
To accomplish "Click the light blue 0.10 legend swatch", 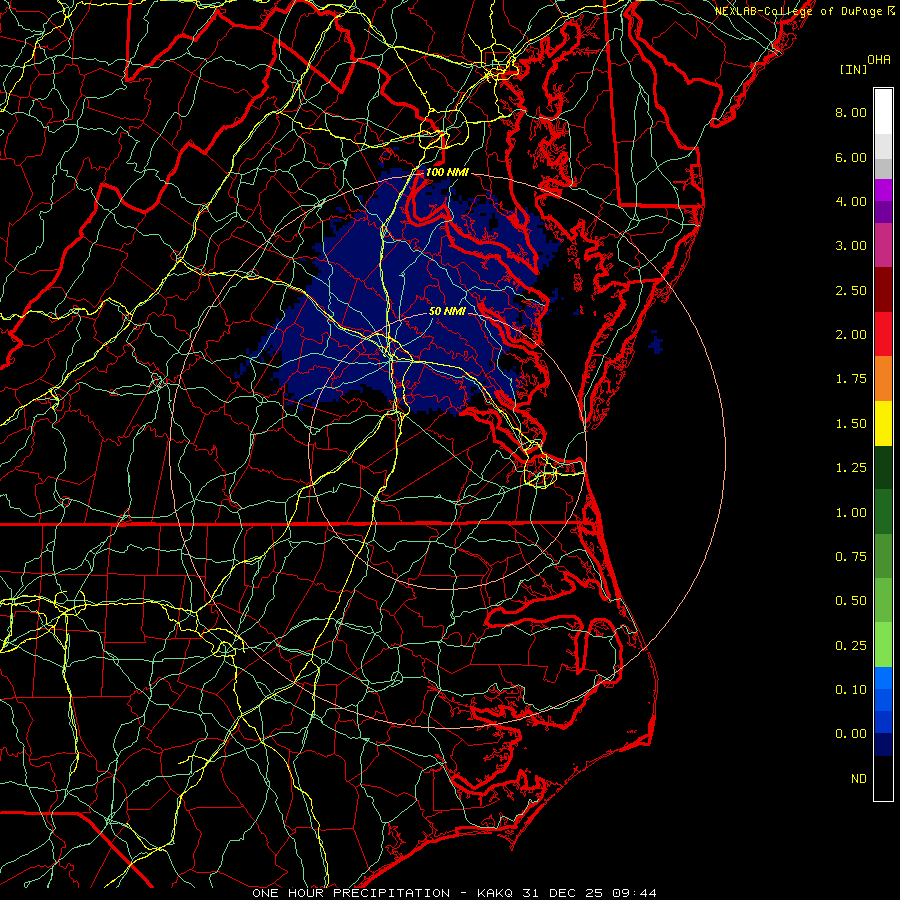I will (883, 678).
